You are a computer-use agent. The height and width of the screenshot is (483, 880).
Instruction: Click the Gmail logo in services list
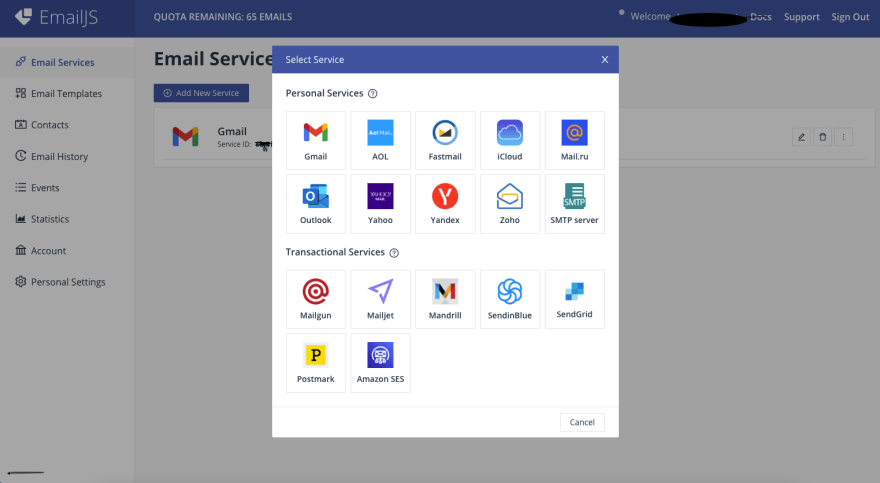(x=185, y=136)
